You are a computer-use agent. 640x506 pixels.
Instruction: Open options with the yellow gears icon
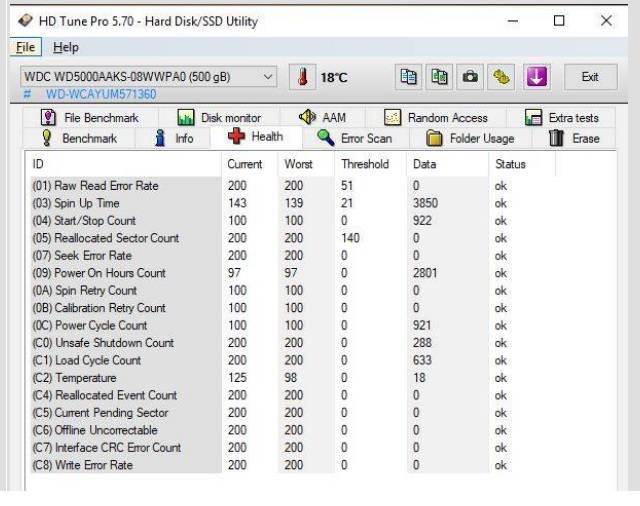click(x=501, y=77)
